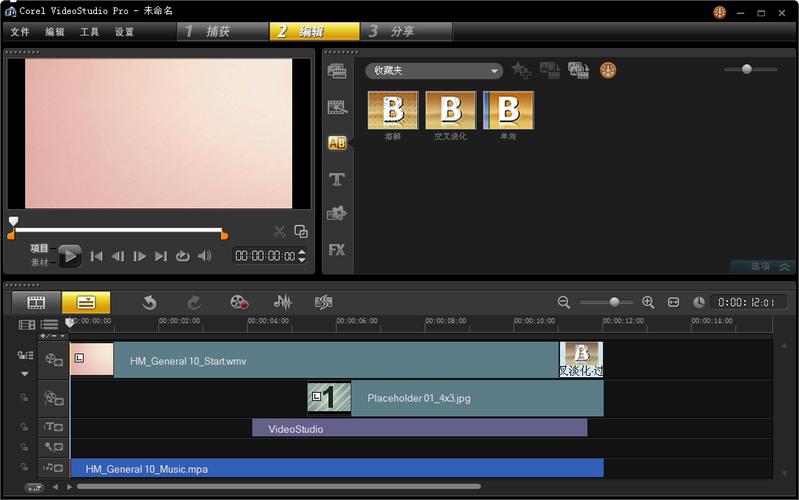Click the scissors split clip icon

(x=280, y=231)
